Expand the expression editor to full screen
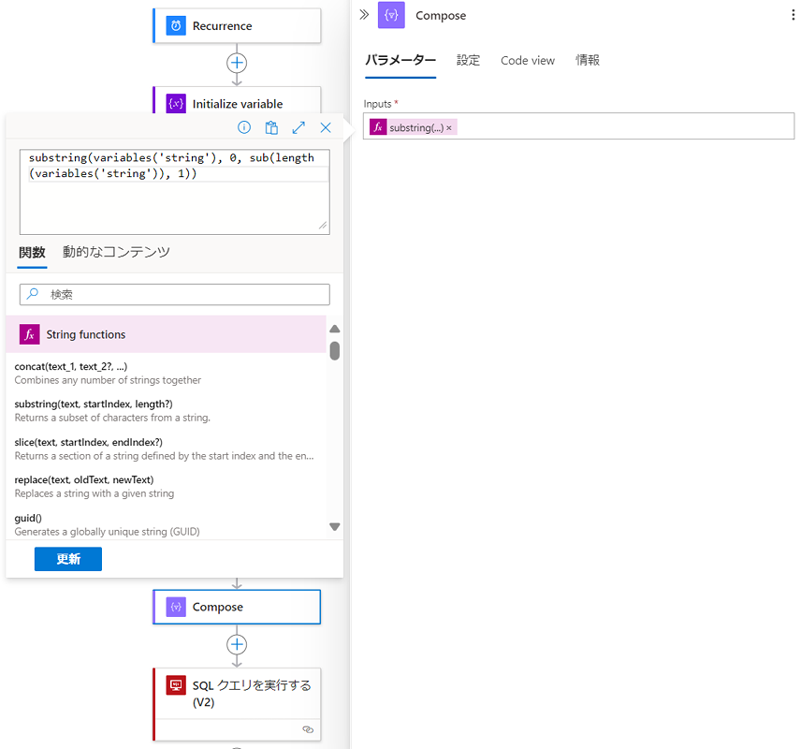 click(298, 128)
